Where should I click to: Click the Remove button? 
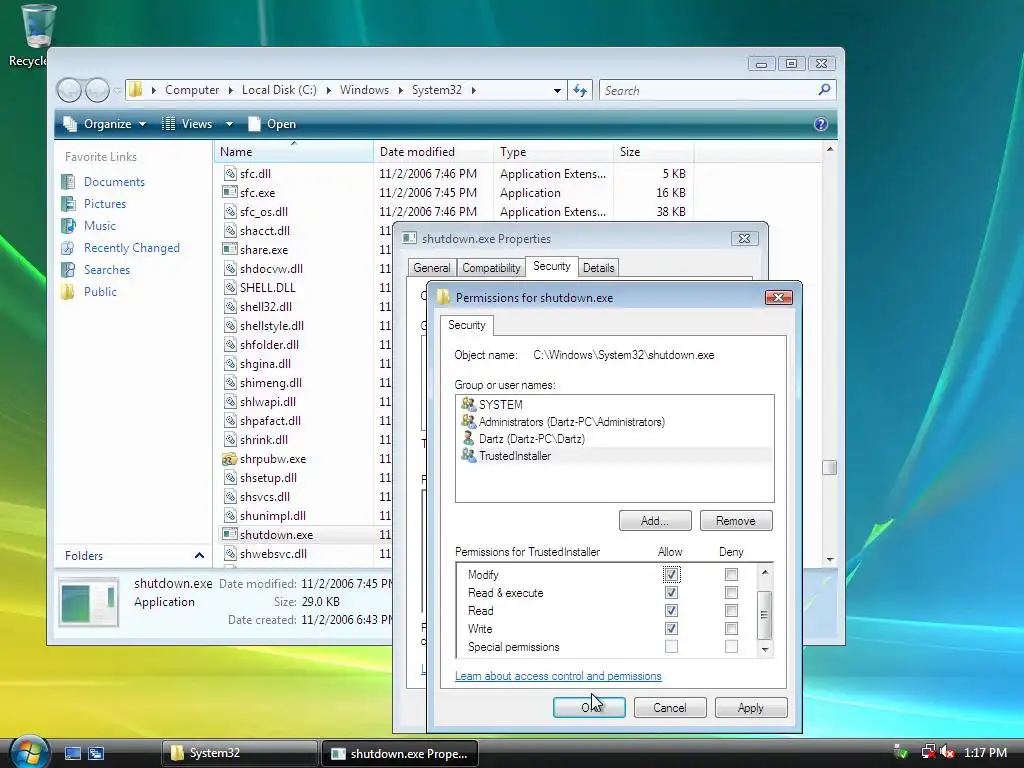(736, 520)
